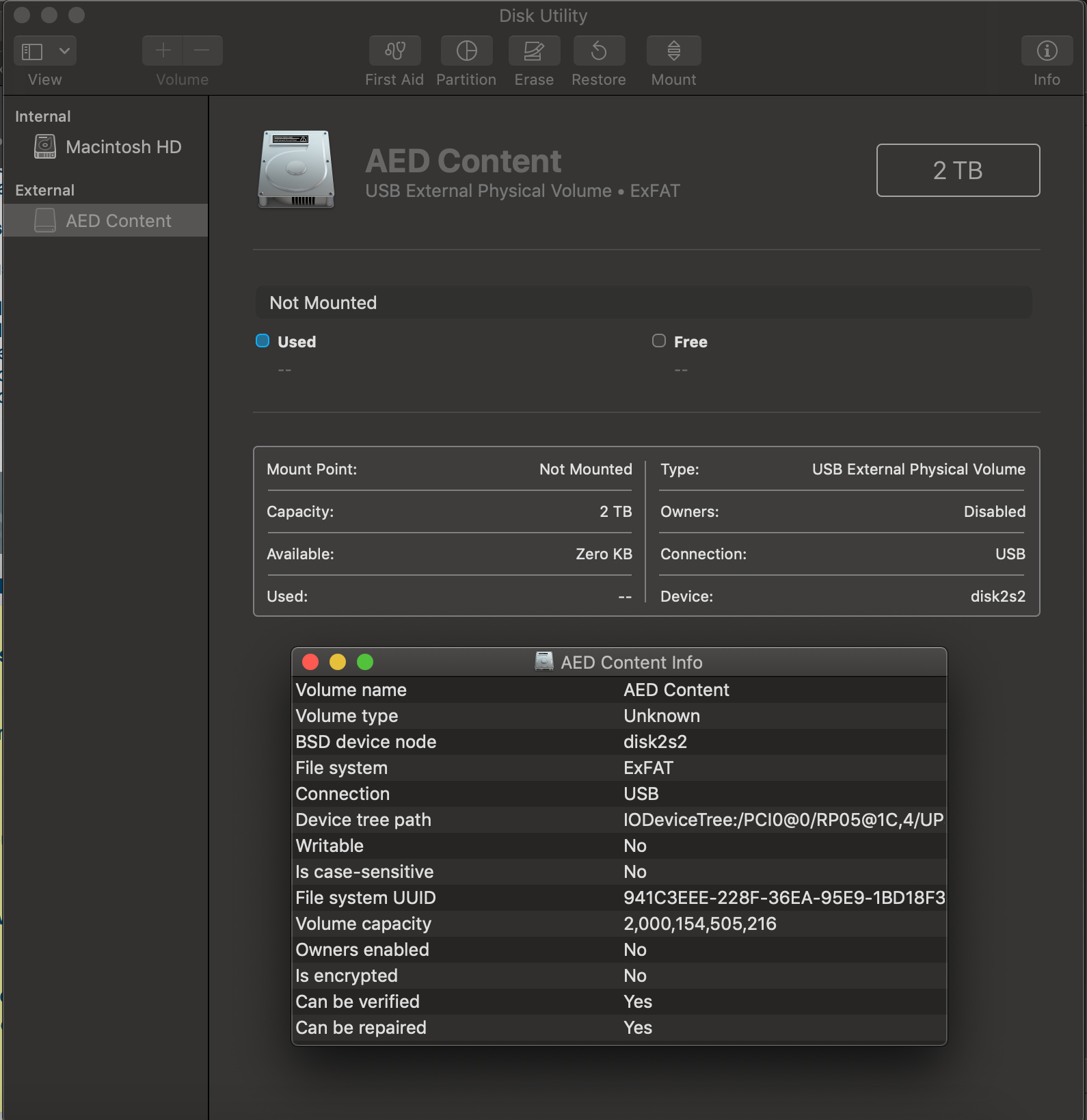Click the 'AED Content Info' window title
Viewport: 1087px width, 1120px height.
631,663
